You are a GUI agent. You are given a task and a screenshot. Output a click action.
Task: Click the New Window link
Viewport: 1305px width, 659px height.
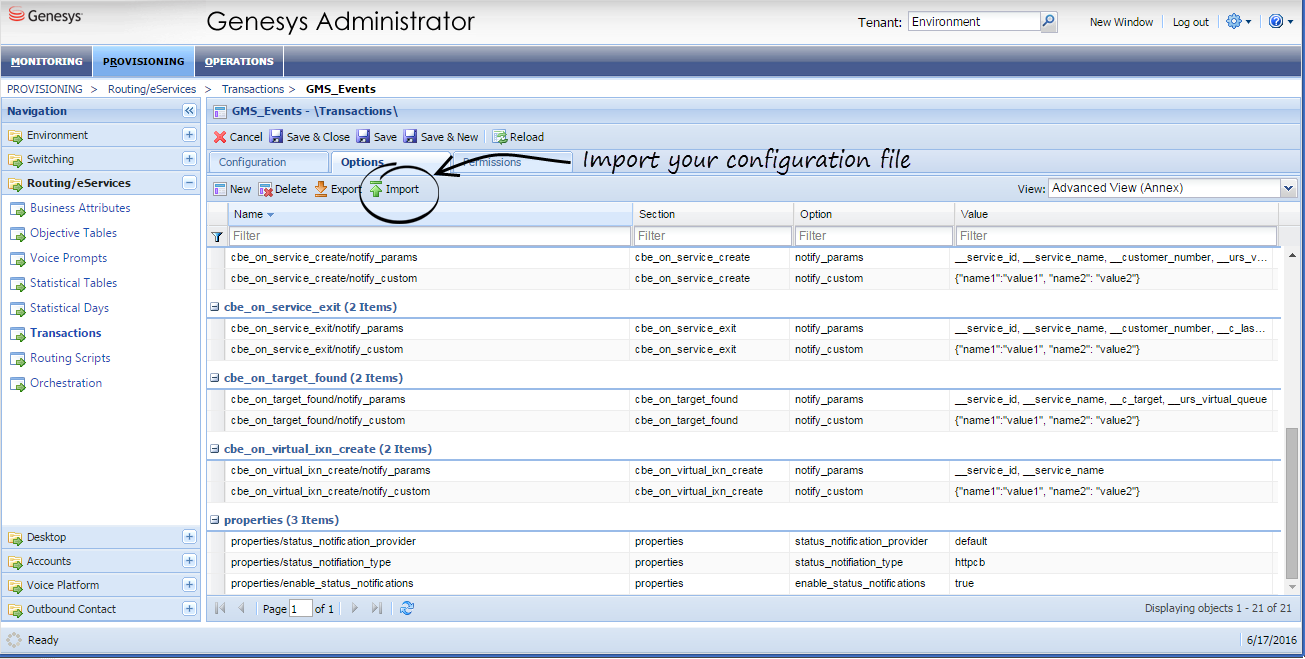coord(1121,22)
